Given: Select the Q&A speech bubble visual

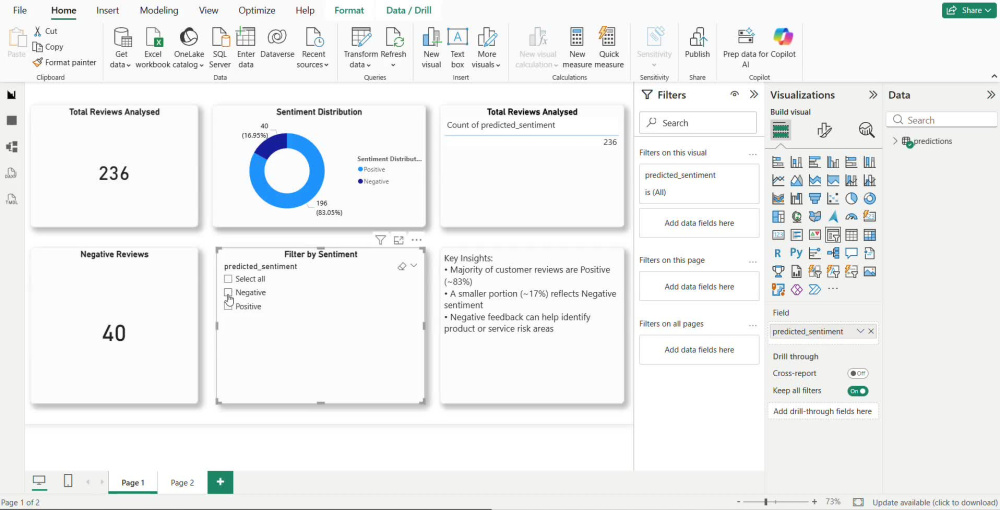Looking at the screenshot, I should coord(851,253).
